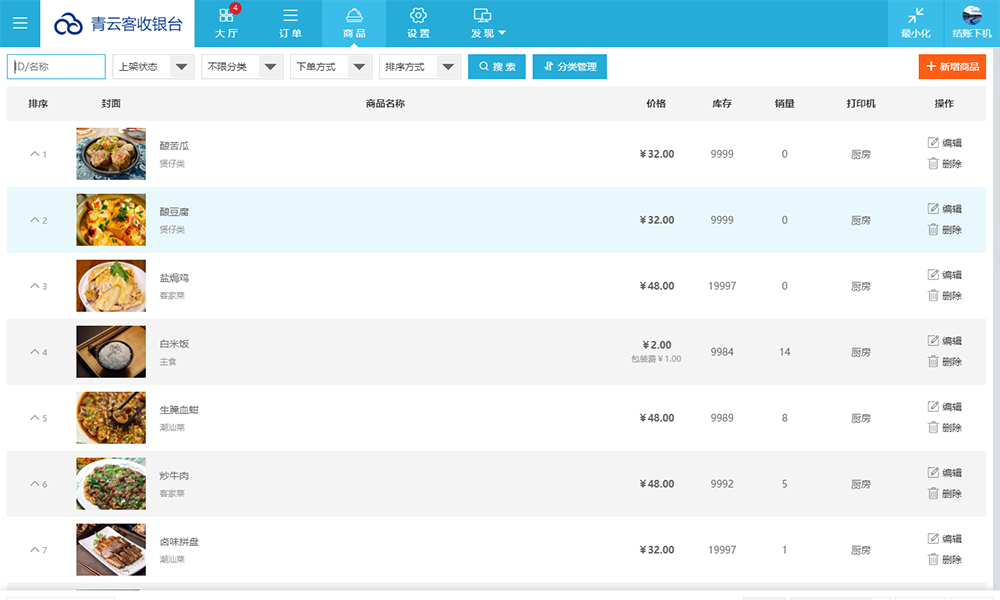This screenshot has width=1000, height=600.
Task: Delete the 炒牛肉 product
Action: point(945,494)
